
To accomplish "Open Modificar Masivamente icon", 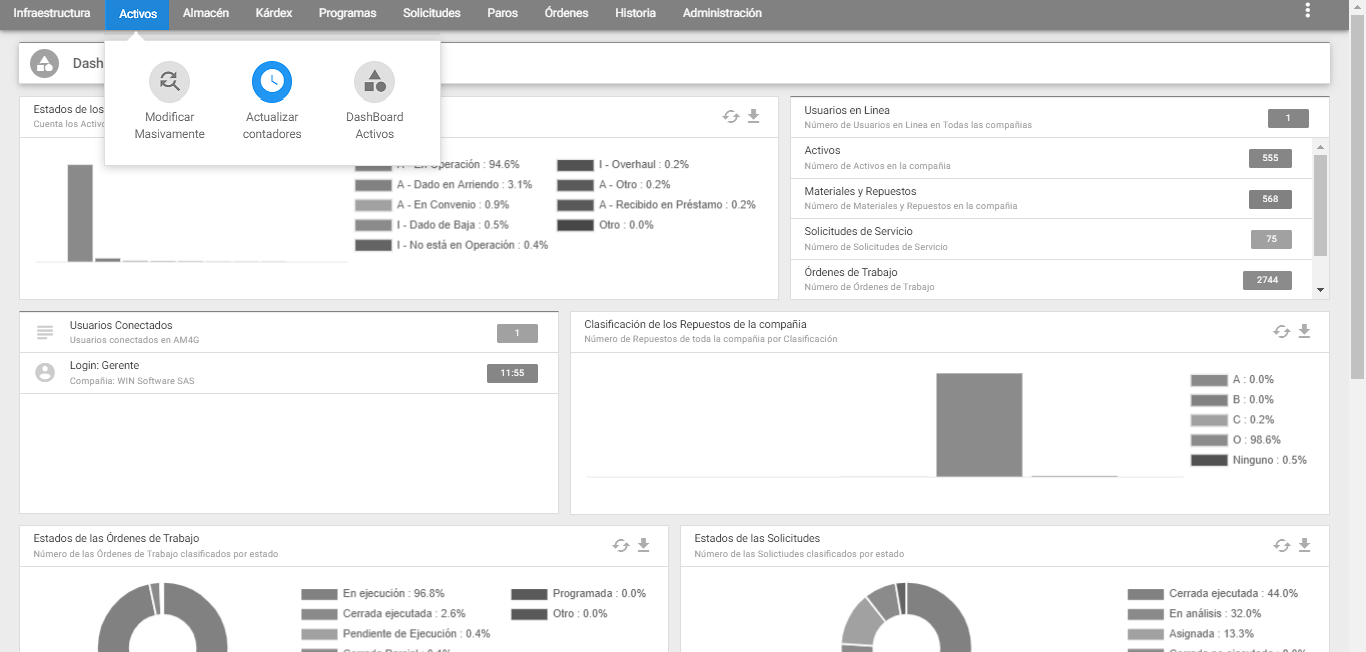I will point(170,81).
